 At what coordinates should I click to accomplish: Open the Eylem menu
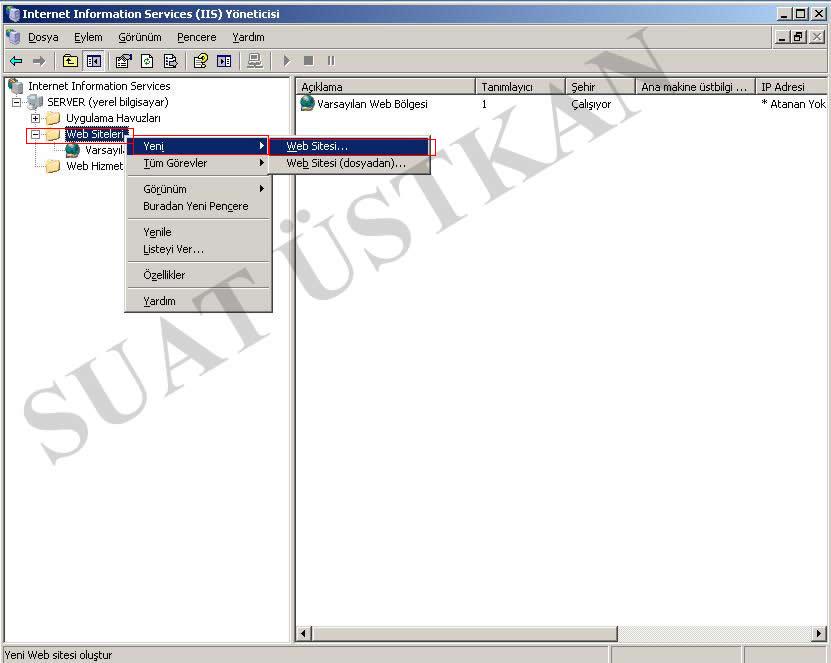tap(88, 37)
